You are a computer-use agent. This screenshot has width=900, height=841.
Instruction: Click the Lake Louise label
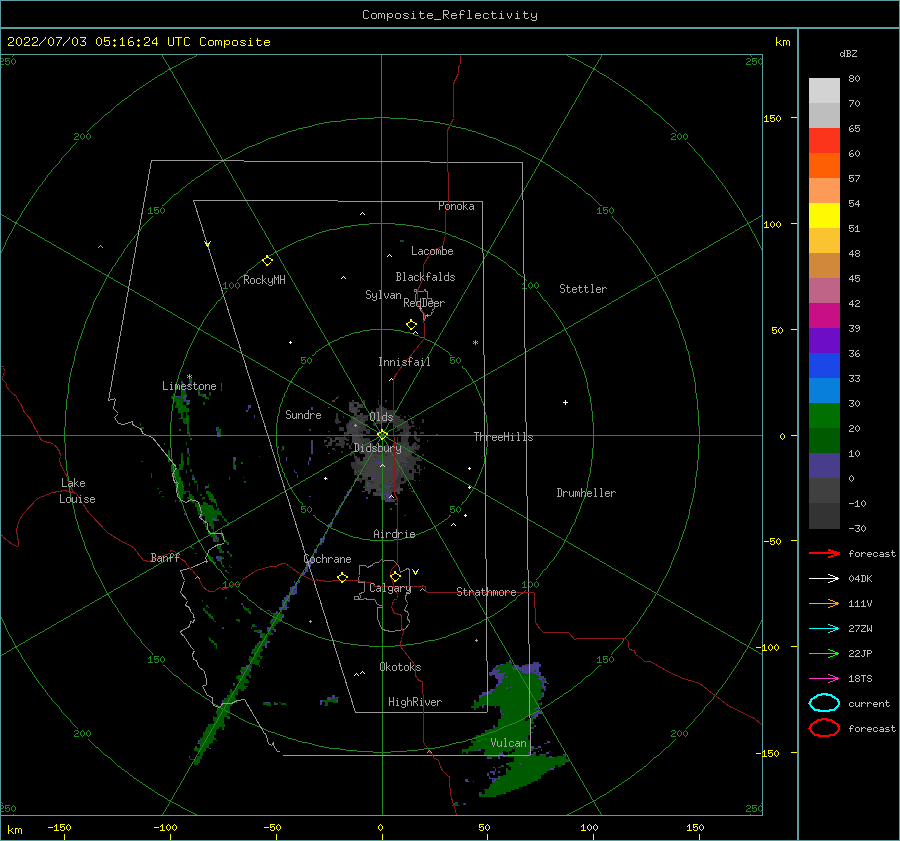[77, 491]
